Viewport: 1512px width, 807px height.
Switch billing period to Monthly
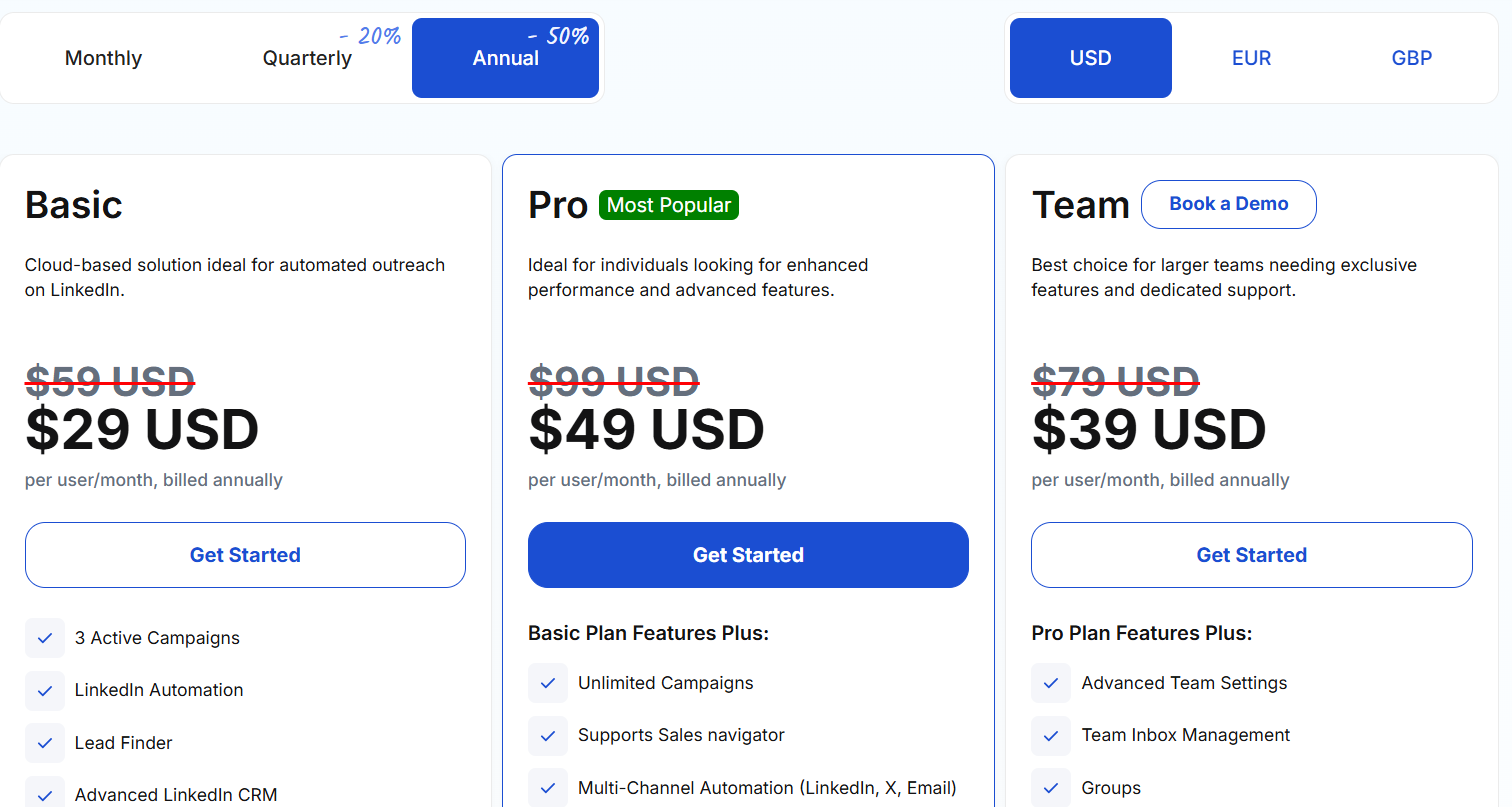tap(103, 58)
